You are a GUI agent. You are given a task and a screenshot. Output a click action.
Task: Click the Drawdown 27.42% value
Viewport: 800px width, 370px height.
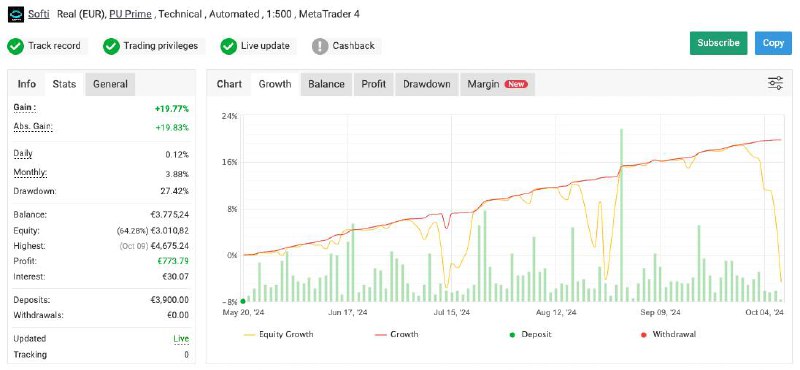174,191
